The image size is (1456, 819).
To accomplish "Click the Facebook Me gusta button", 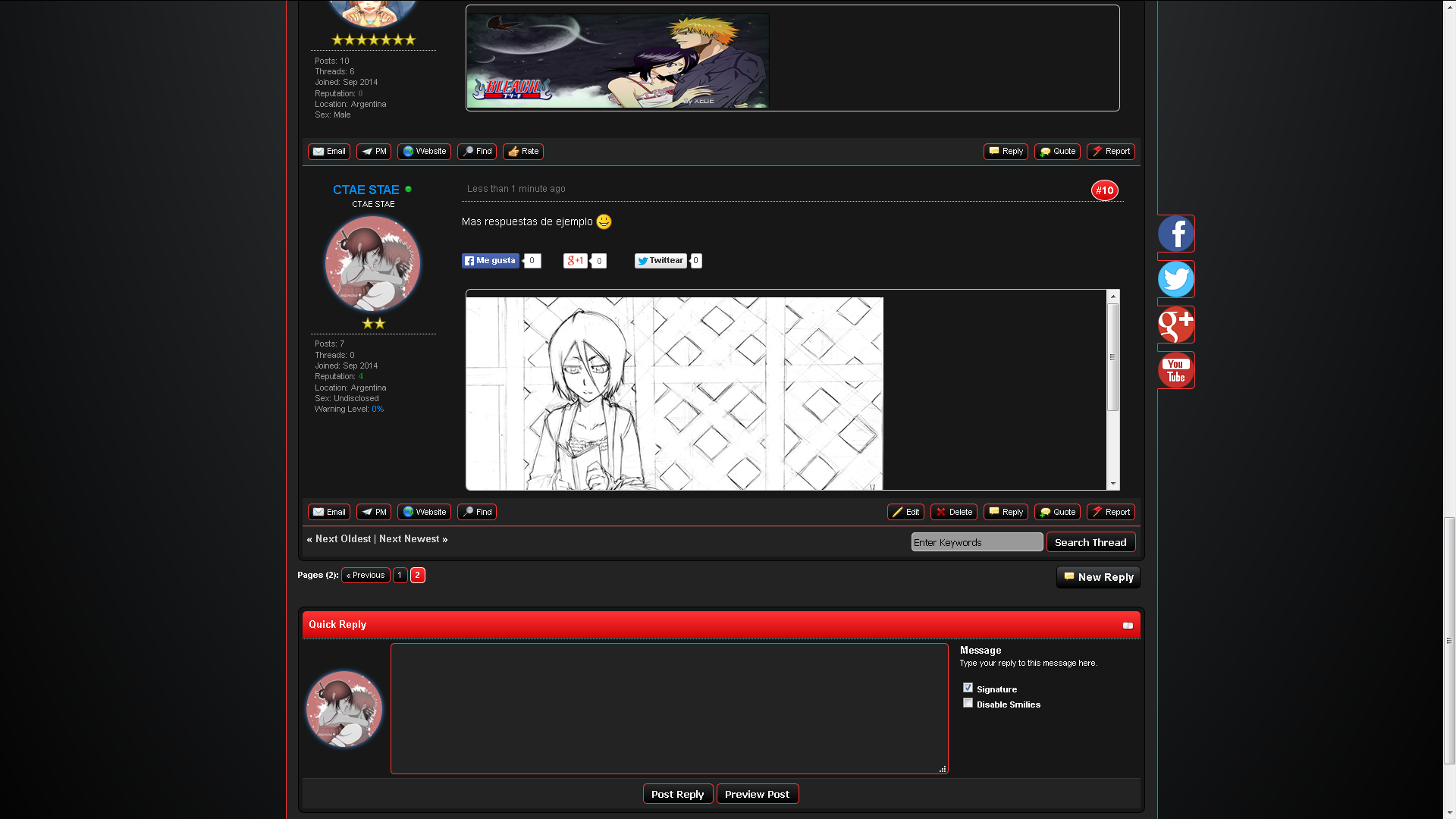I will (x=491, y=261).
